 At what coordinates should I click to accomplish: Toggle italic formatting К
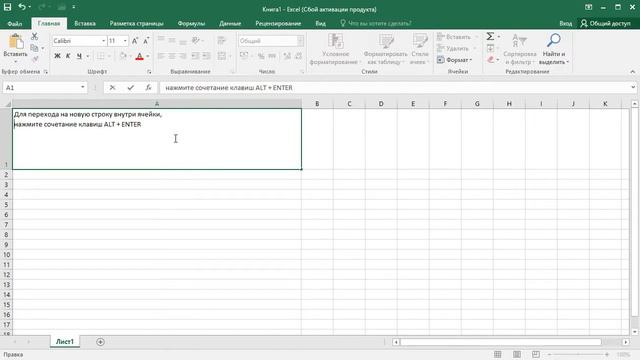[x=68, y=56]
